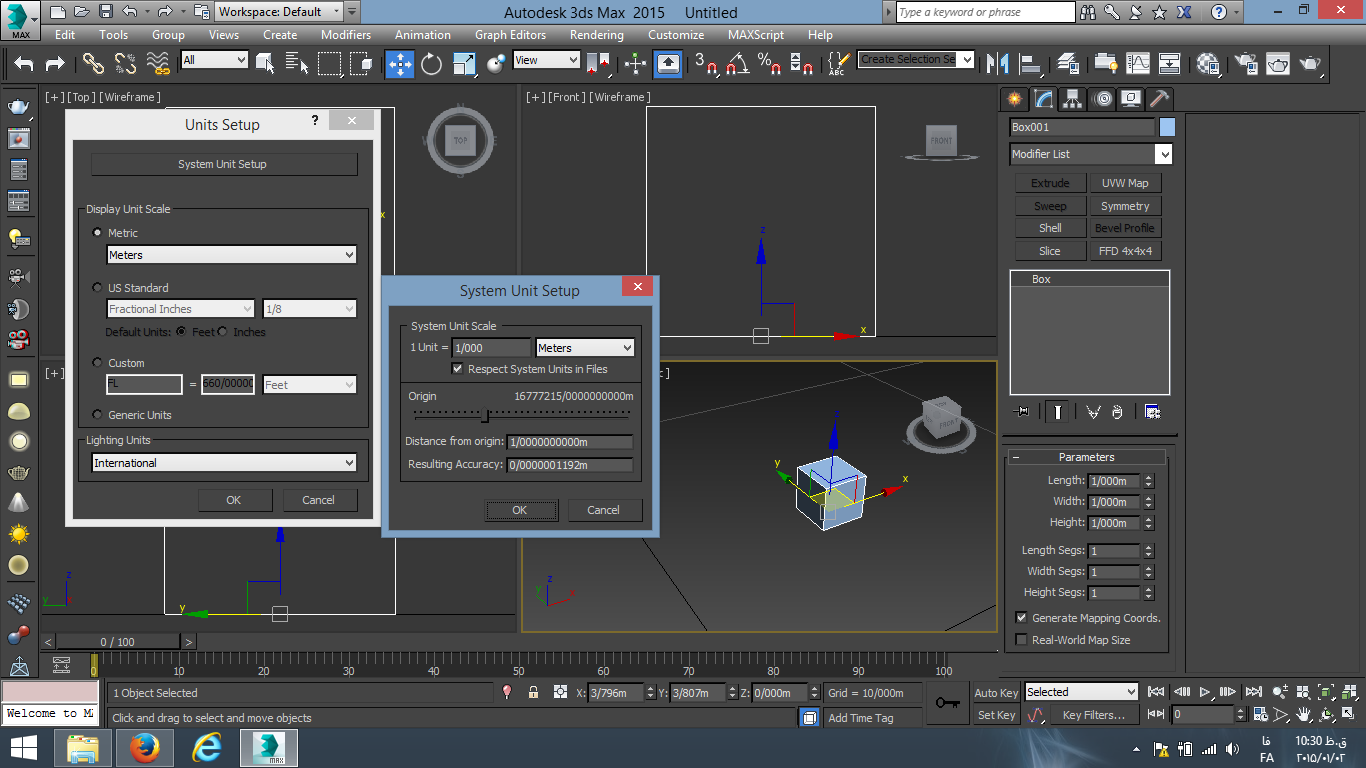
Task: Enable Real-World Map Size checkbox
Action: point(1021,640)
